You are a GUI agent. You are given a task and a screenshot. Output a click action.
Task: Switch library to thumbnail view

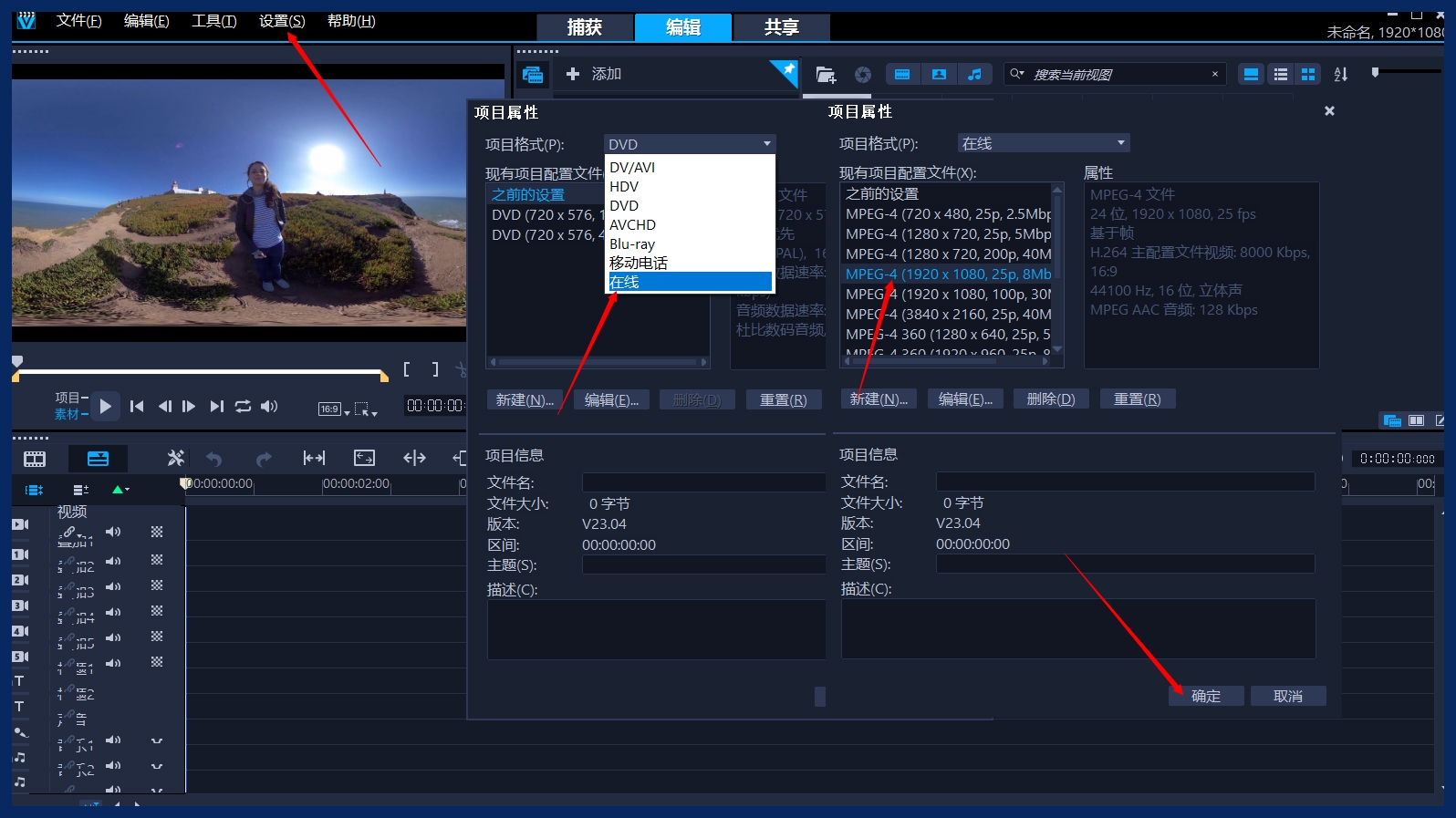click(x=1308, y=75)
